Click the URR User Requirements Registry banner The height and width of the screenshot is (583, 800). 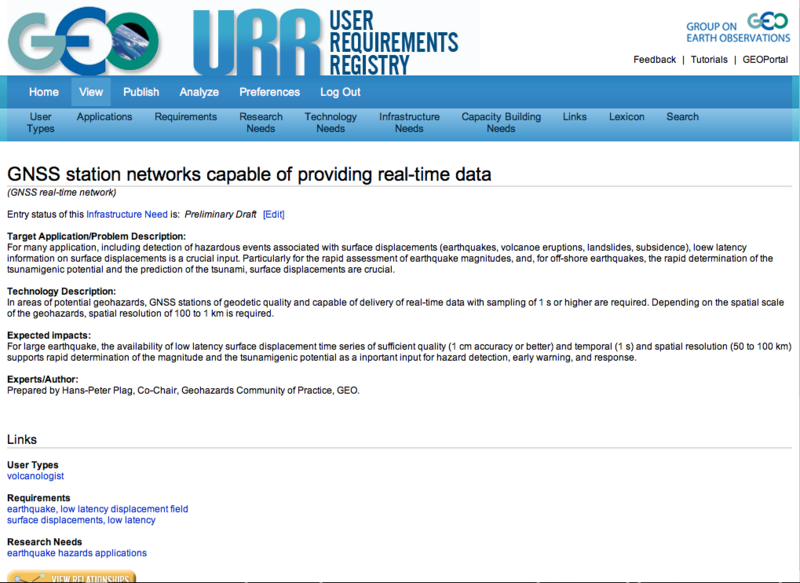point(325,40)
